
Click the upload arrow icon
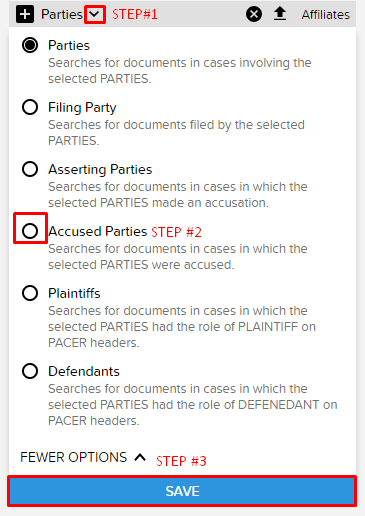[x=280, y=14]
